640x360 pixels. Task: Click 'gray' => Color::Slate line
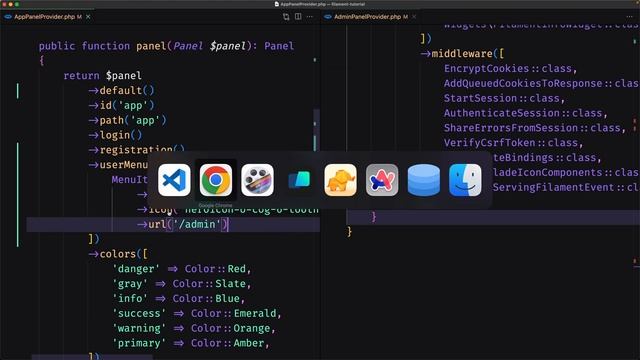tap(182, 283)
